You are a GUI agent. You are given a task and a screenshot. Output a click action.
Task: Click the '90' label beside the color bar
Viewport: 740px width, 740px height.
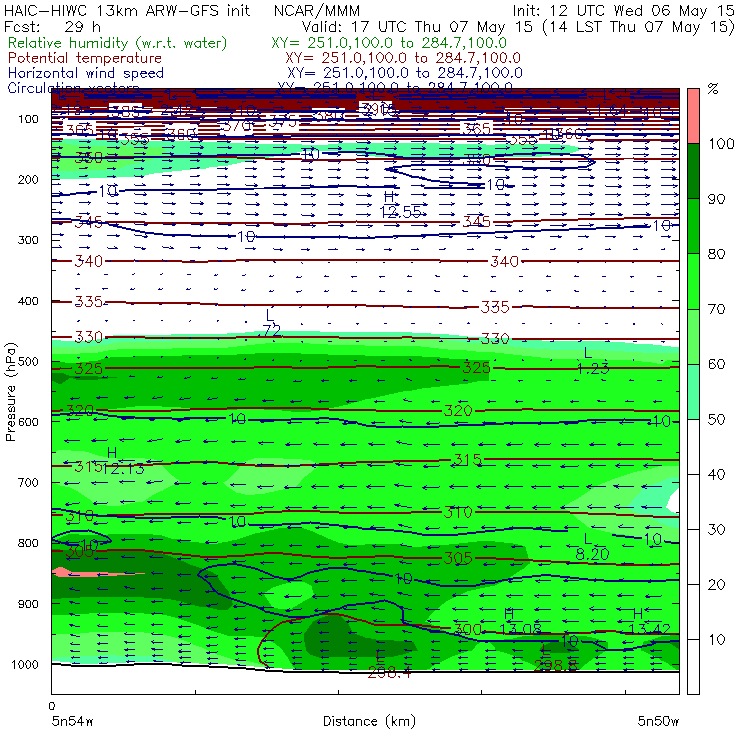717,199
